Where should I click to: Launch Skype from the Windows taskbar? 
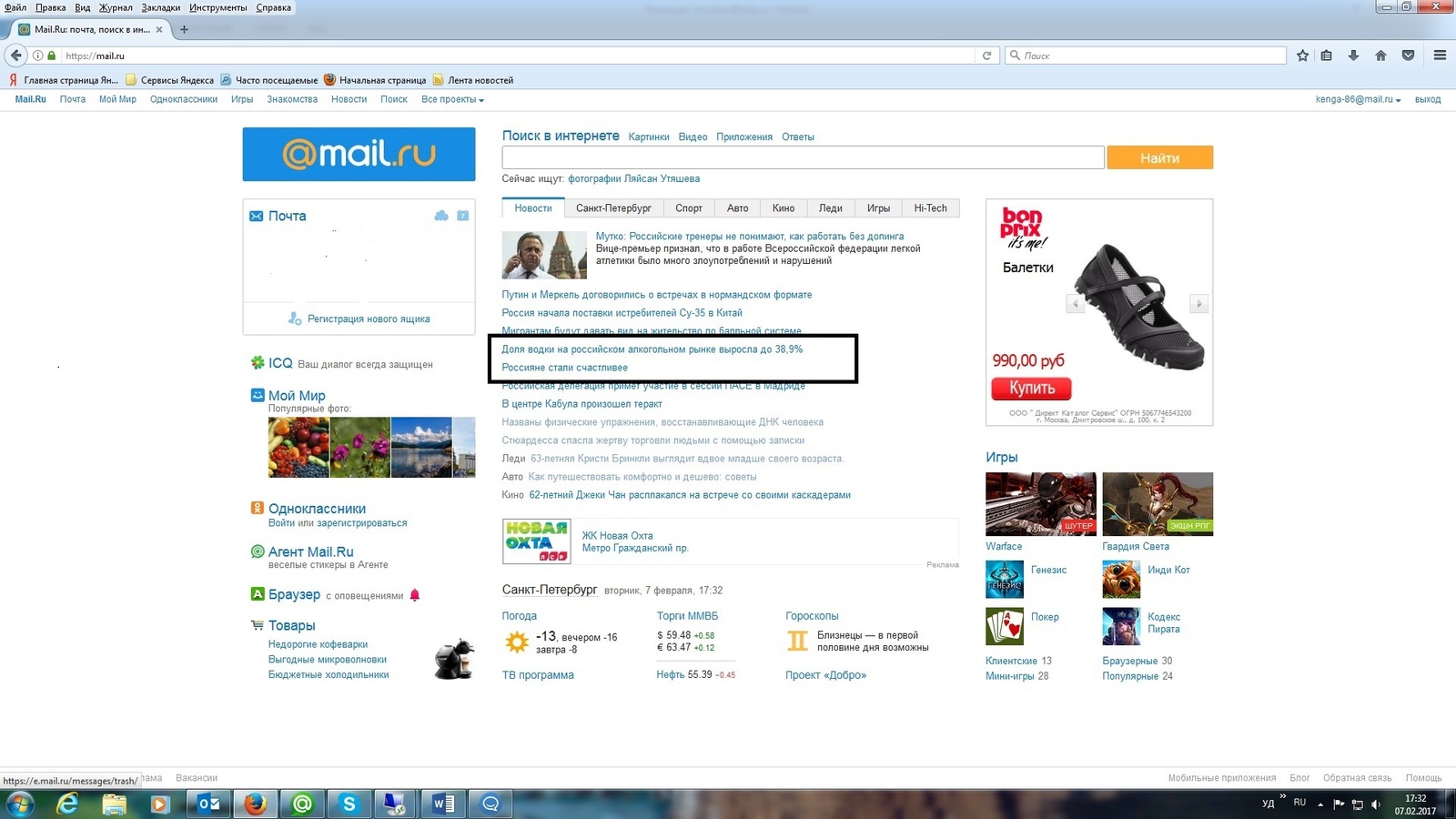pos(349,804)
